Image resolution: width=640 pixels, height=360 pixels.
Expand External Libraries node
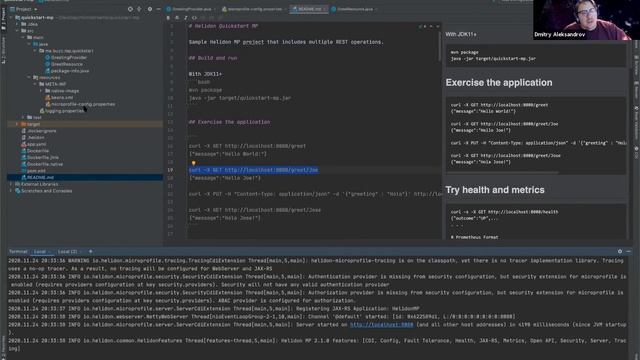(x=11, y=184)
